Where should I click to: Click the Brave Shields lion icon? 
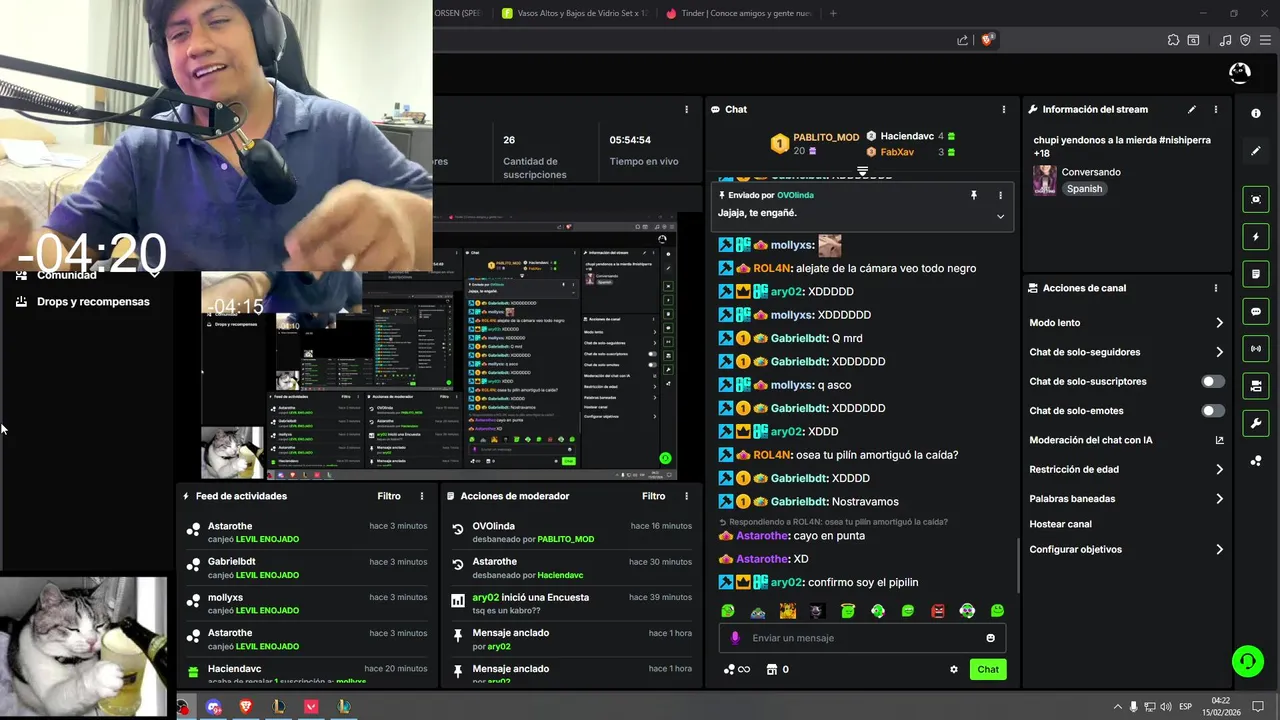coord(987,40)
